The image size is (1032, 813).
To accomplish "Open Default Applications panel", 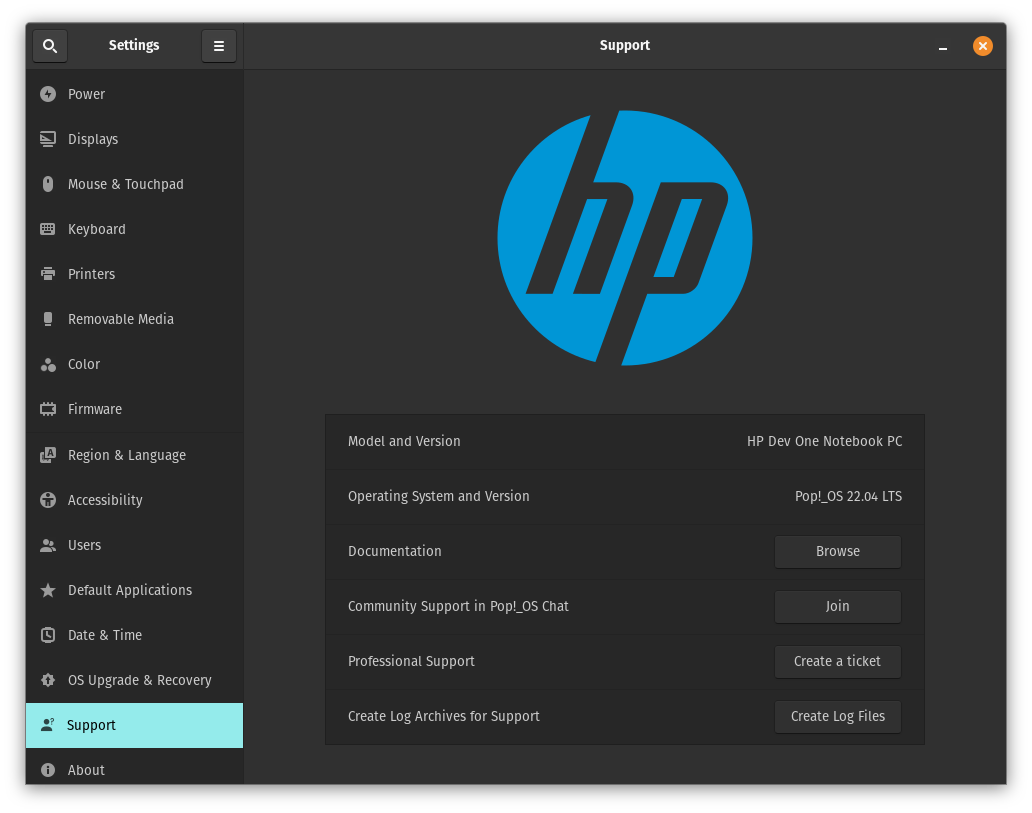I will pos(130,590).
